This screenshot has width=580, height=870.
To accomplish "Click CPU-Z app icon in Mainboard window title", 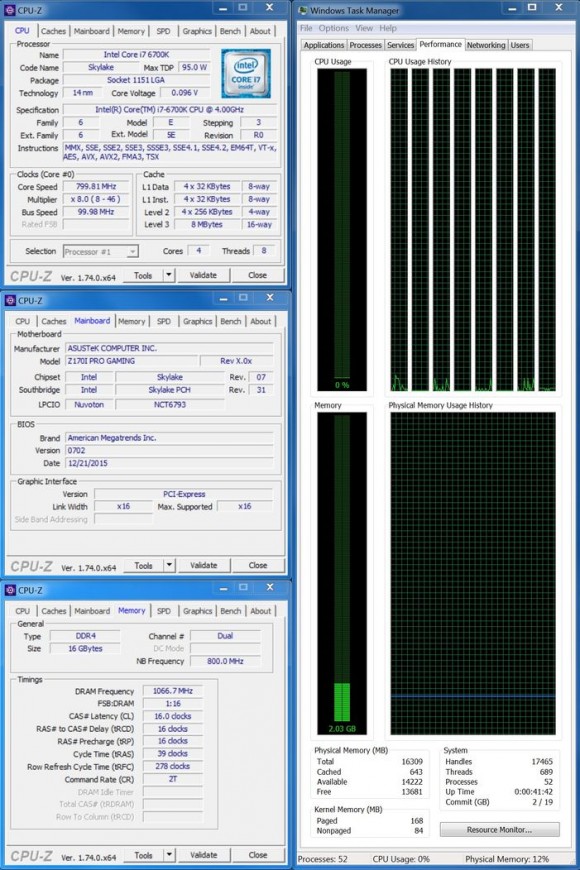I will point(10,300).
